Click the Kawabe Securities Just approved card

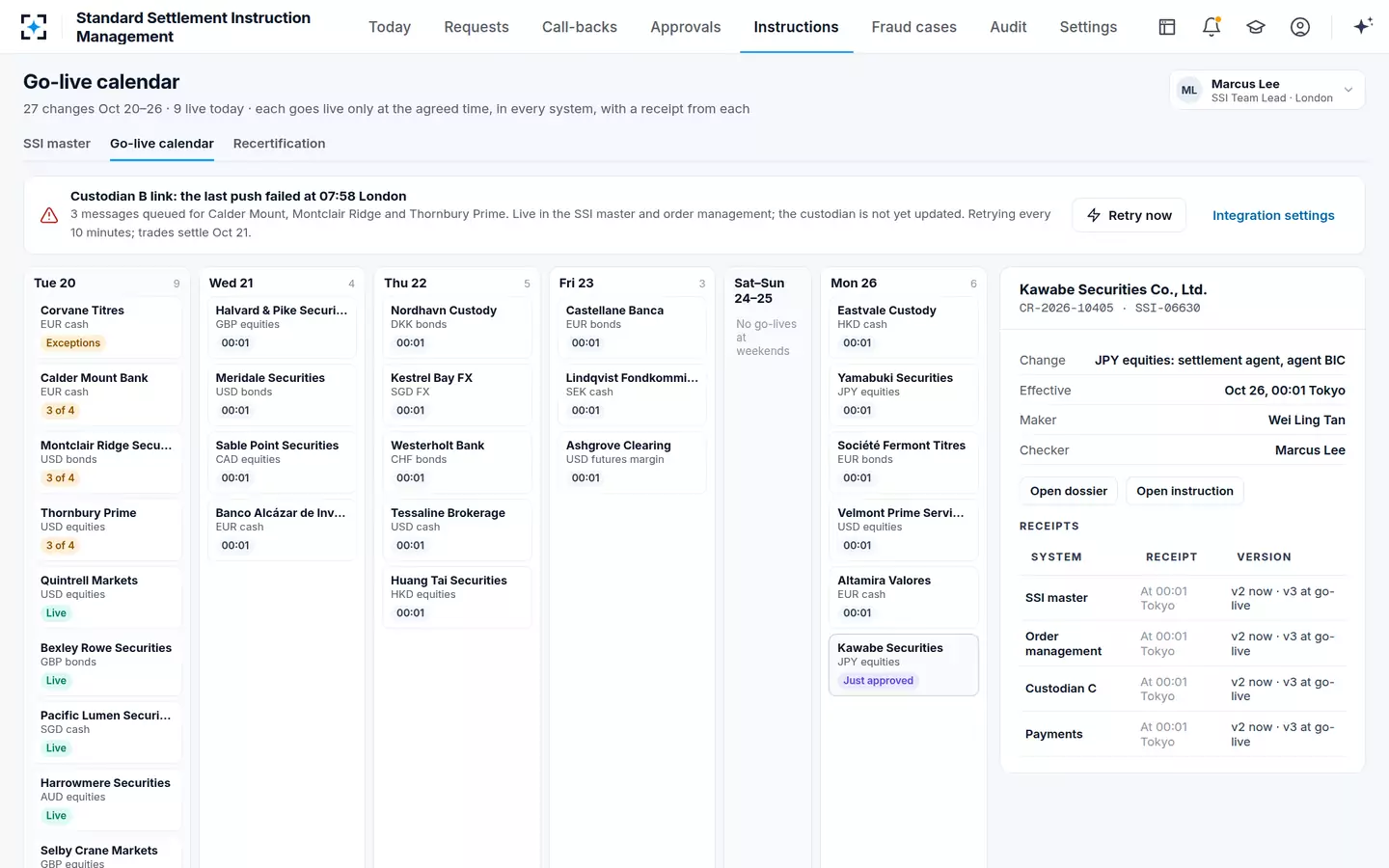click(x=904, y=665)
